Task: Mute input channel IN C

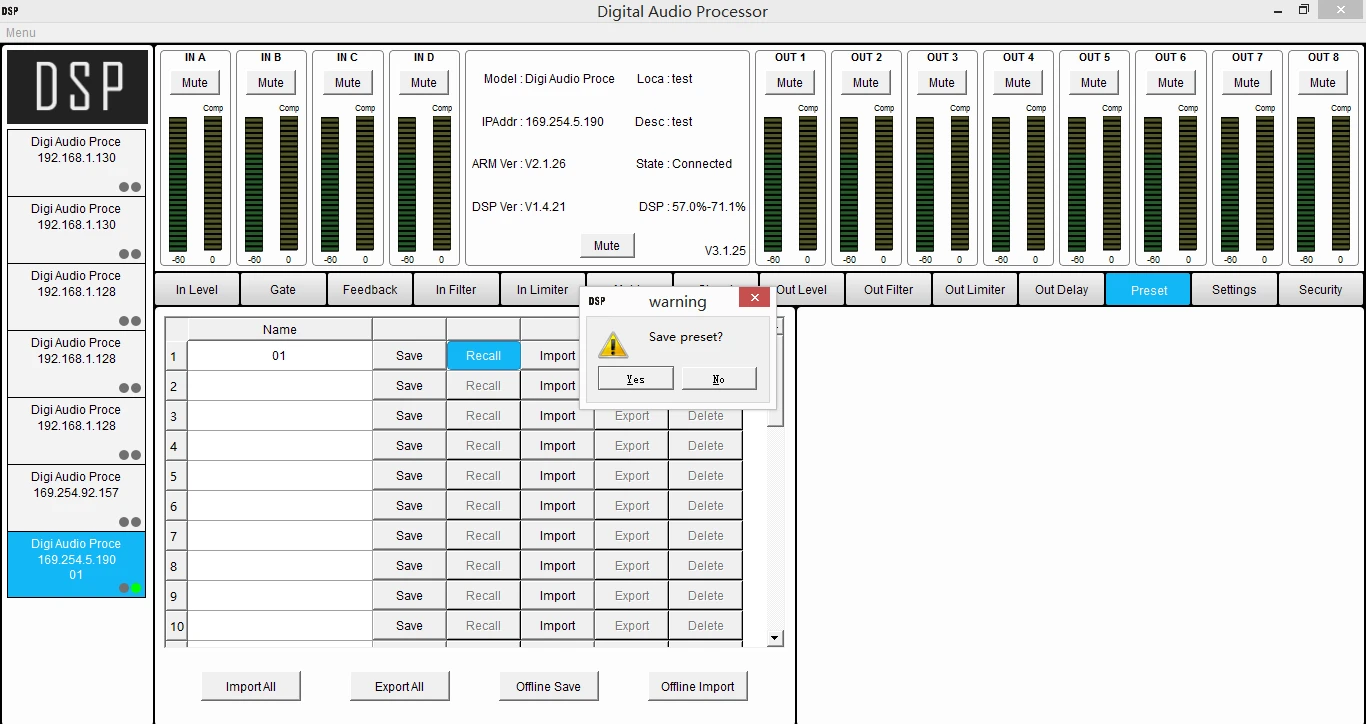Action: (x=348, y=82)
